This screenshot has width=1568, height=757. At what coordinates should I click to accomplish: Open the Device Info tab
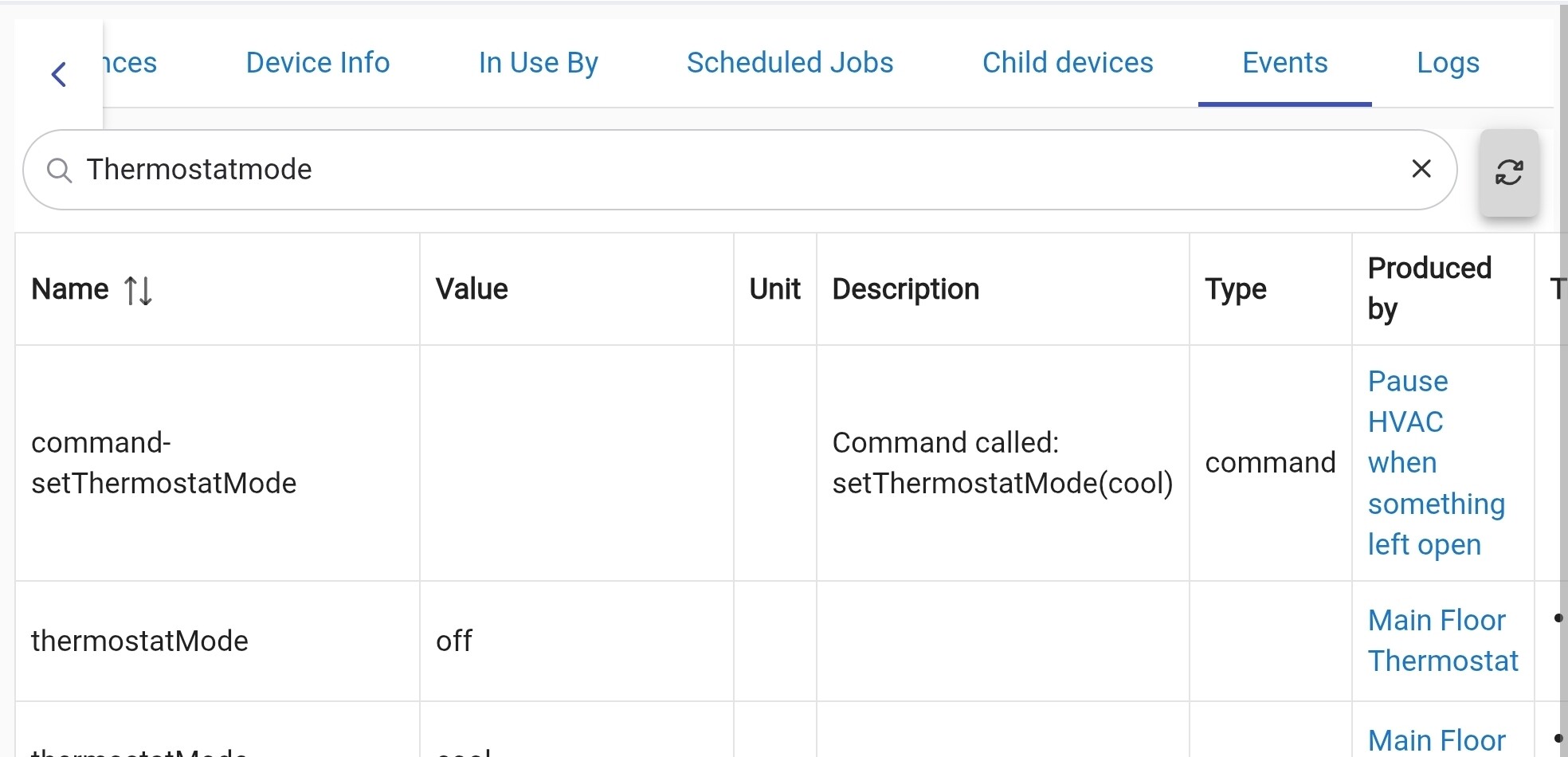tap(318, 63)
